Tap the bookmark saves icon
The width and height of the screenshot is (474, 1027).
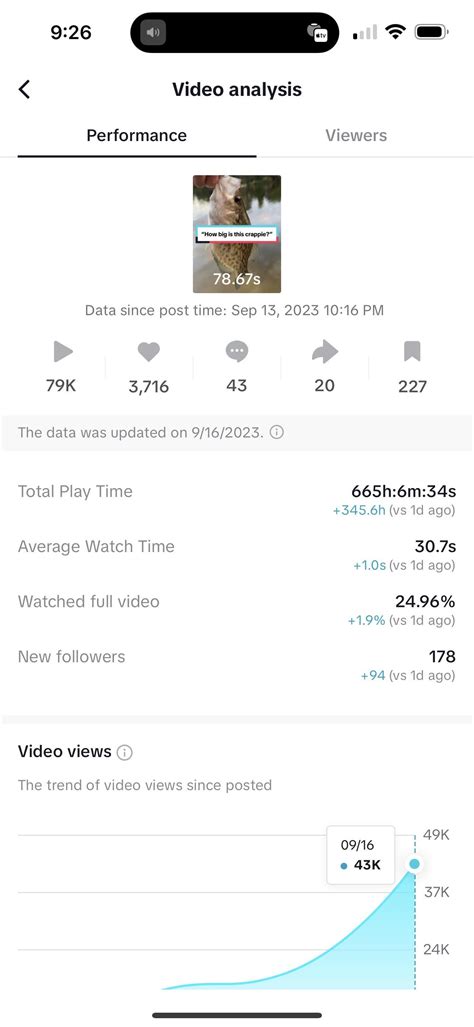412,352
